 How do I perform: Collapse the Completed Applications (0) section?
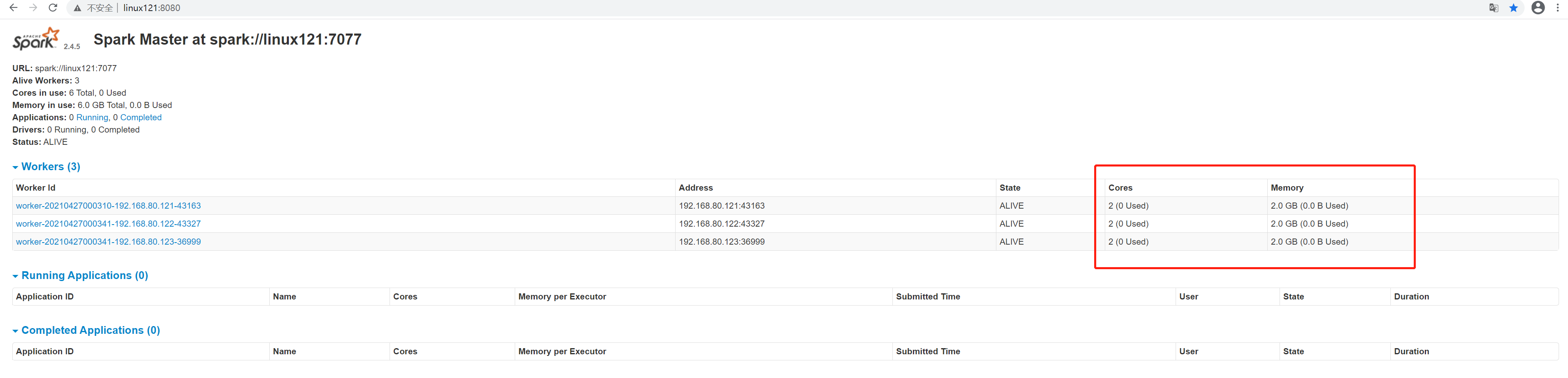click(x=86, y=331)
